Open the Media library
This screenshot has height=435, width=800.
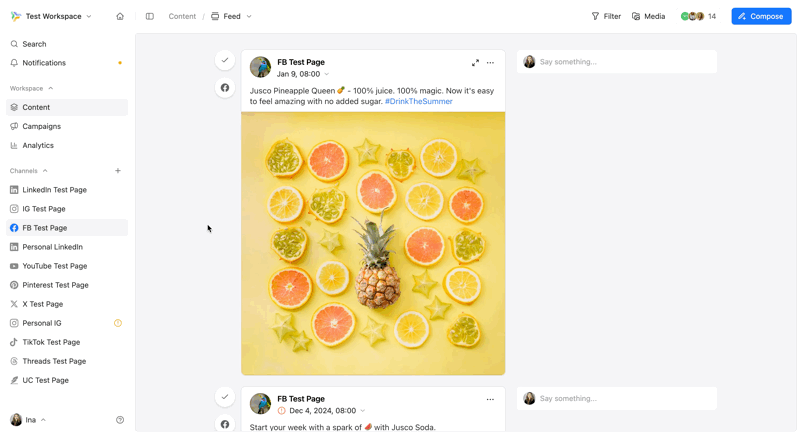point(648,16)
